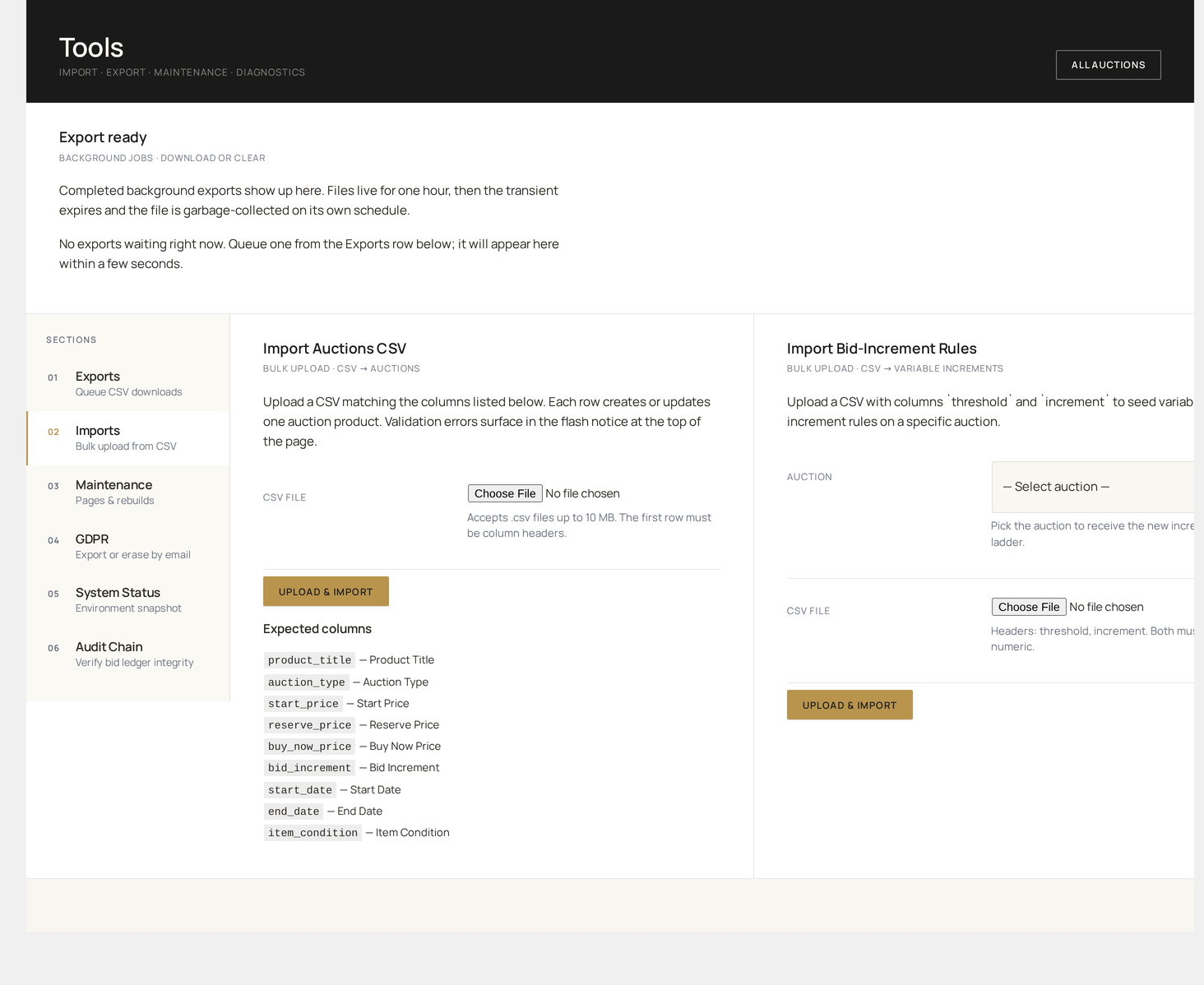Click the Expected columns heading
1204x985 pixels.
coord(317,629)
